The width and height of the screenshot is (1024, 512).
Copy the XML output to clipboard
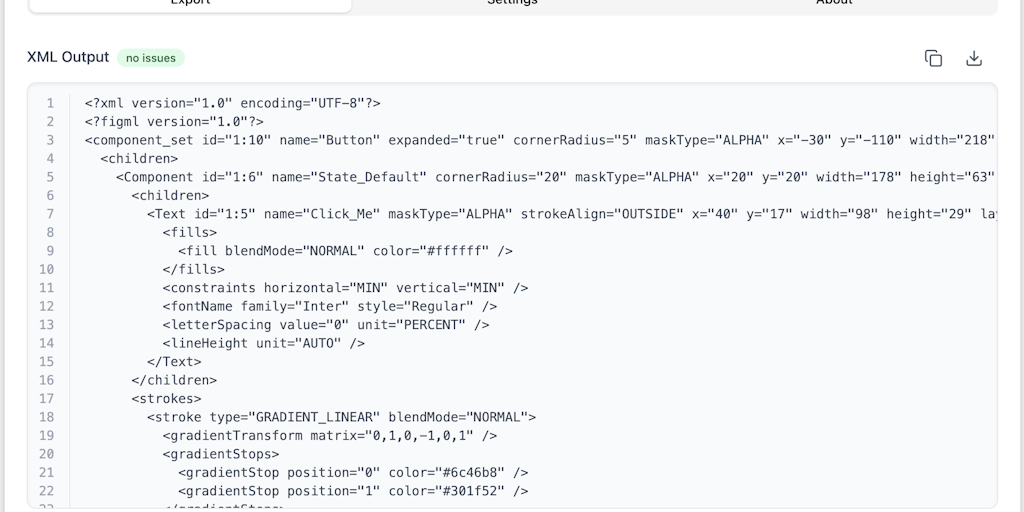(x=933, y=58)
